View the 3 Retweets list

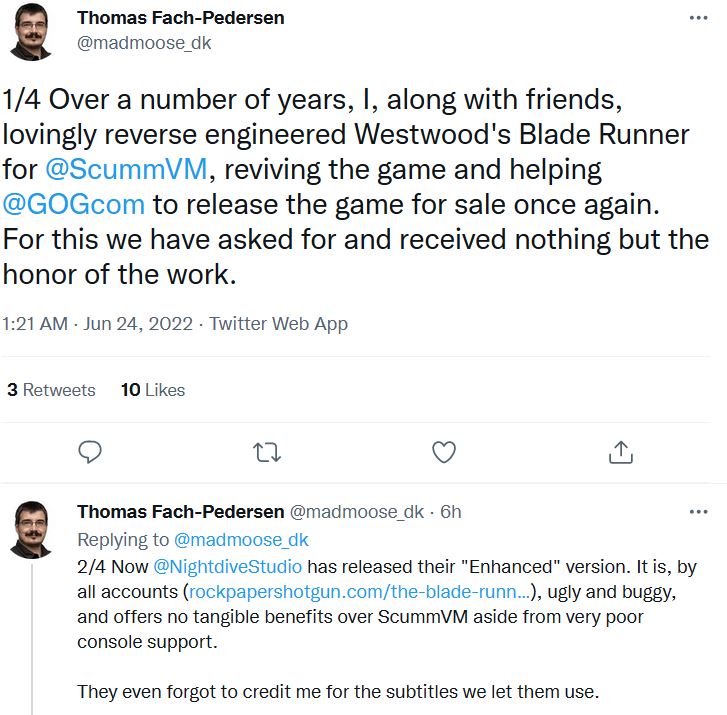point(51,390)
